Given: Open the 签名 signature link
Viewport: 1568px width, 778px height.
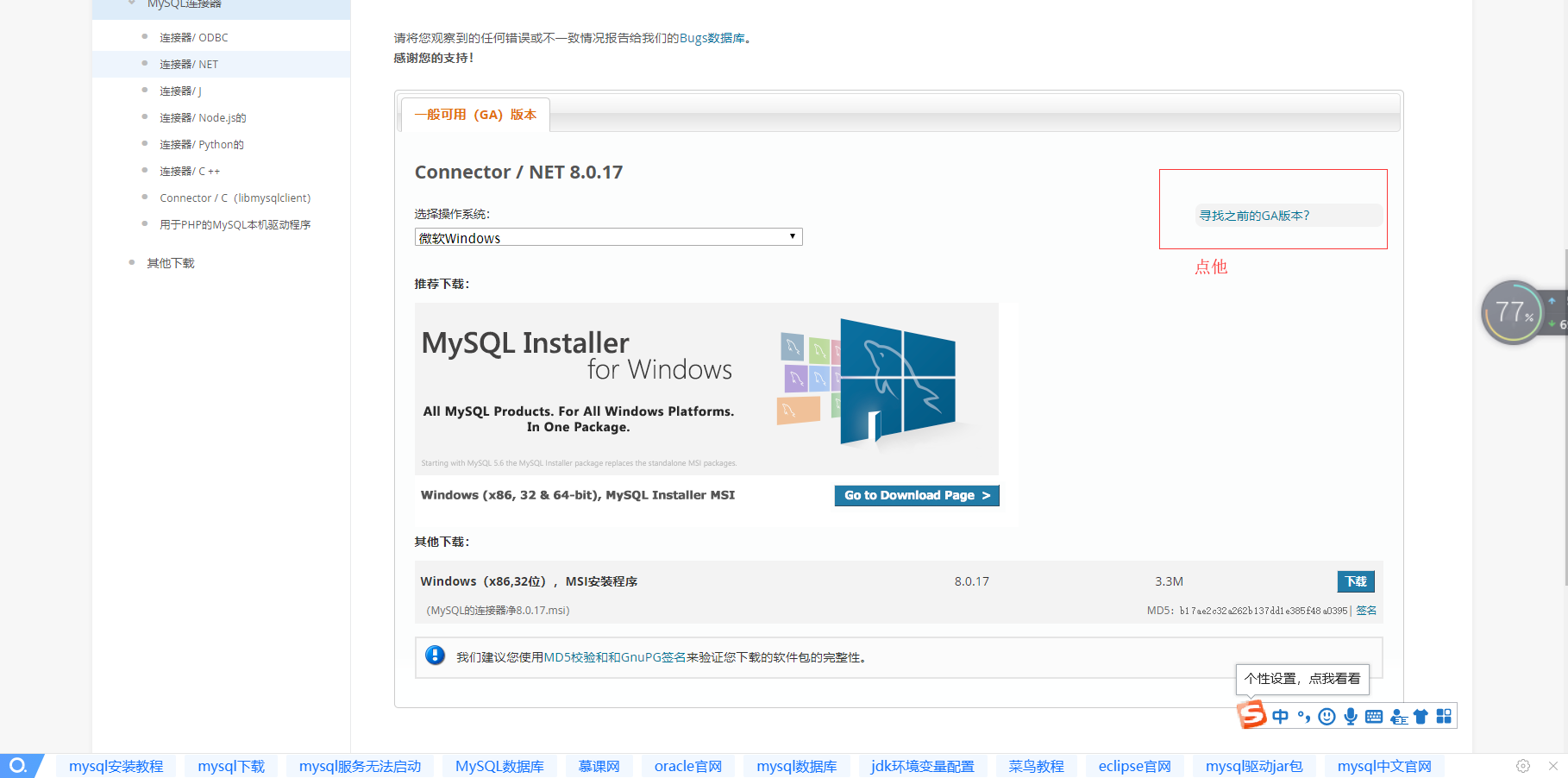Looking at the screenshot, I should pos(1366,611).
